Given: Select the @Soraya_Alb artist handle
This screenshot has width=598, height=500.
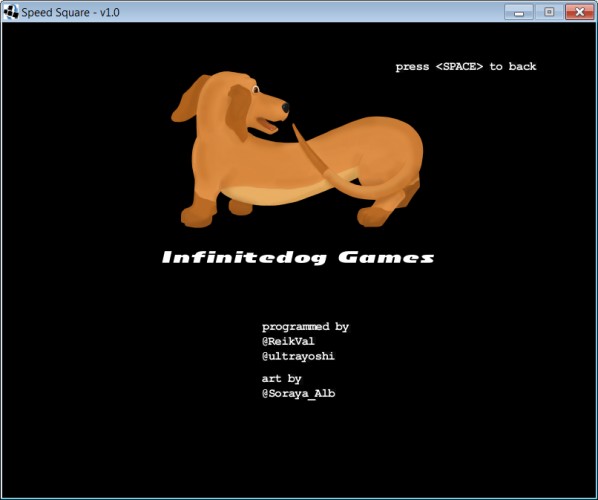Looking at the screenshot, I should (299, 394).
